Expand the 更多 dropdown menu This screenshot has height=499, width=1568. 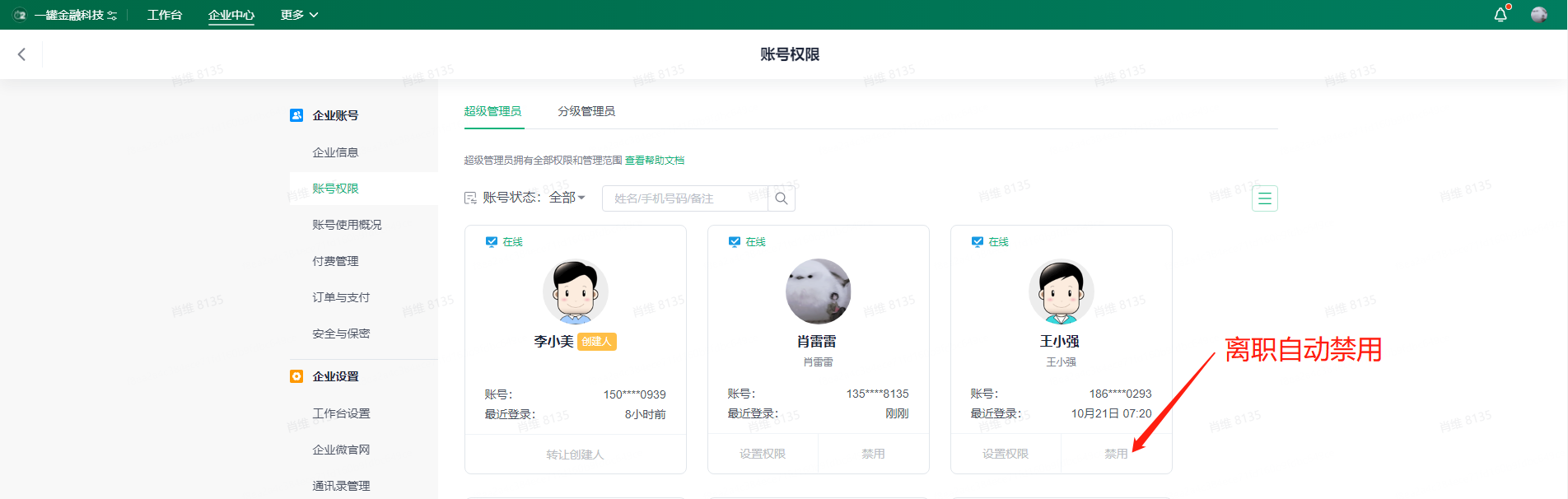pyautogui.click(x=299, y=15)
